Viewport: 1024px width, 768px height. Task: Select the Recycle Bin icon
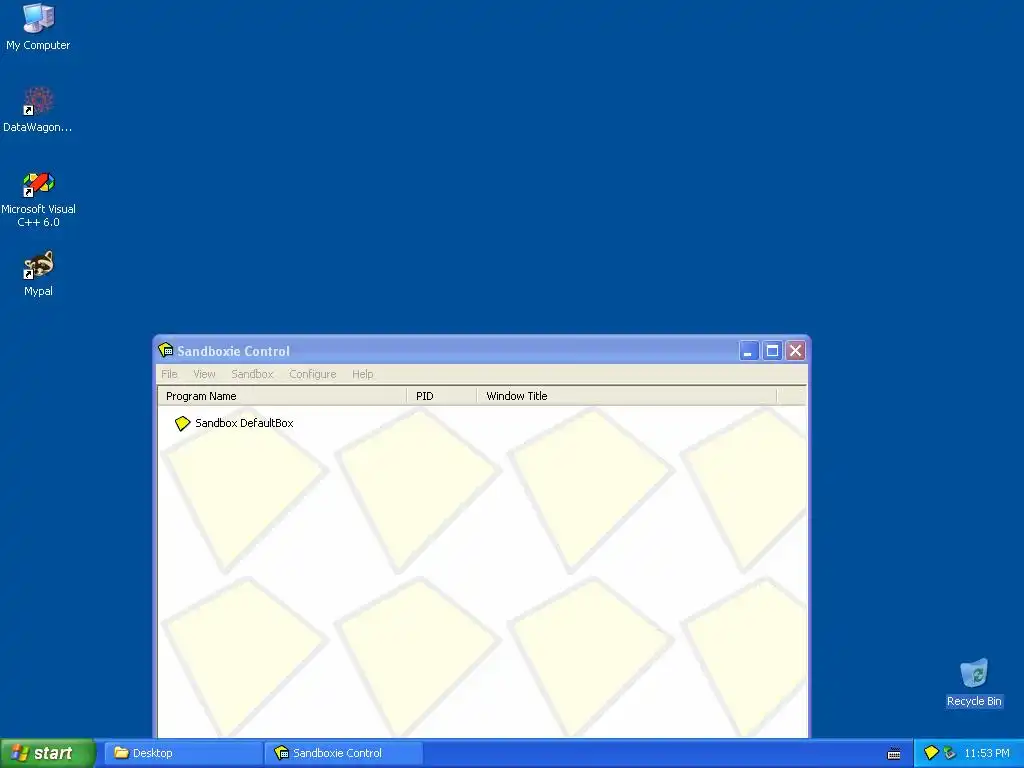pyautogui.click(x=974, y=682)
